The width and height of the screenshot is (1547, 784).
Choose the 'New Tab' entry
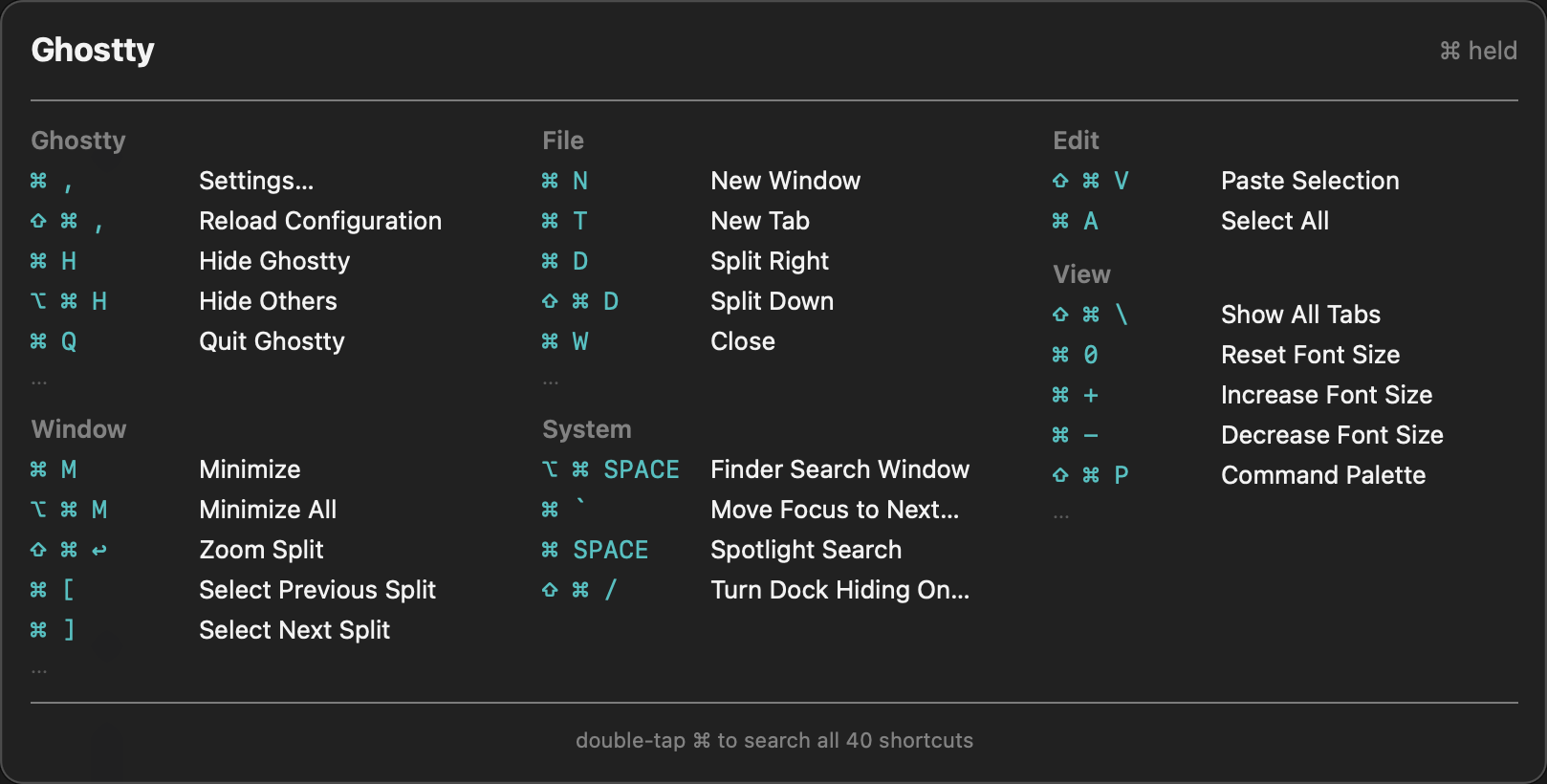point(760,221)
